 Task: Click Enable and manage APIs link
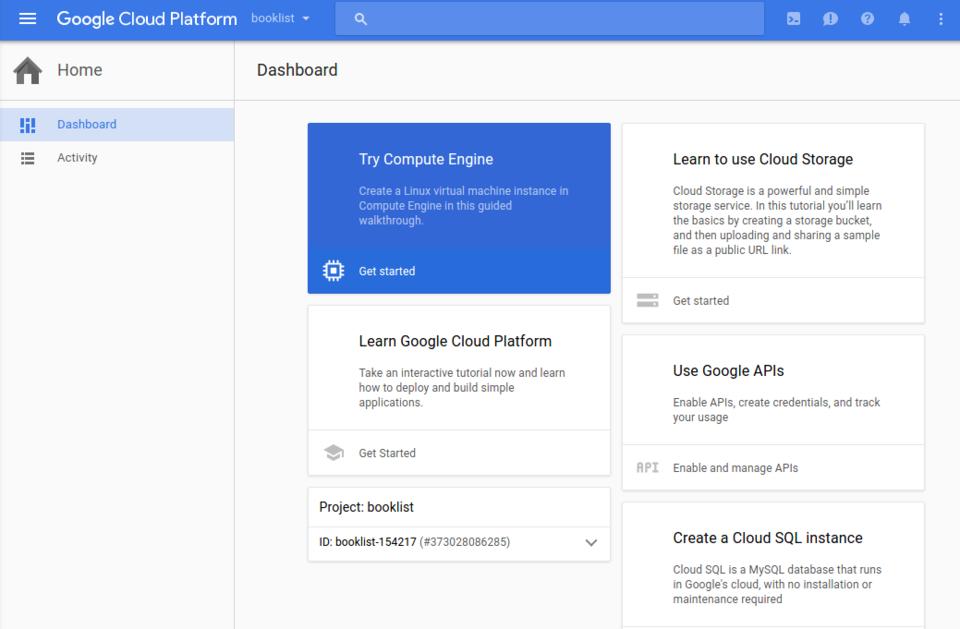click(735, 467)
